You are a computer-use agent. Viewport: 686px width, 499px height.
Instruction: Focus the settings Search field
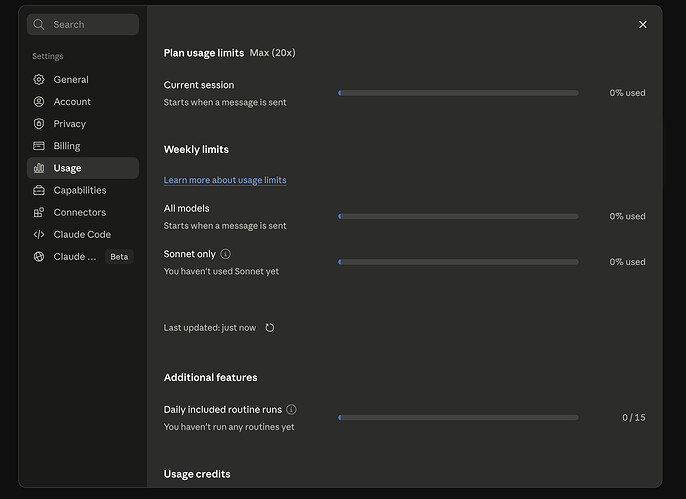coord(83,24)
